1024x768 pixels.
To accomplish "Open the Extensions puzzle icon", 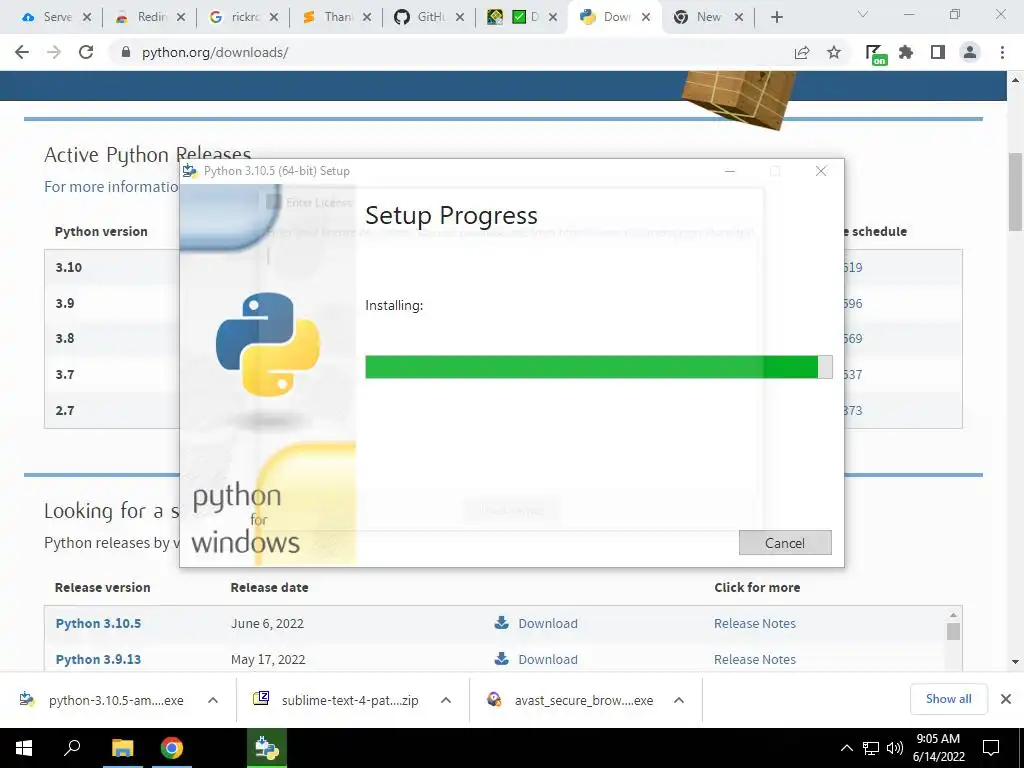I will pos(906,52).
